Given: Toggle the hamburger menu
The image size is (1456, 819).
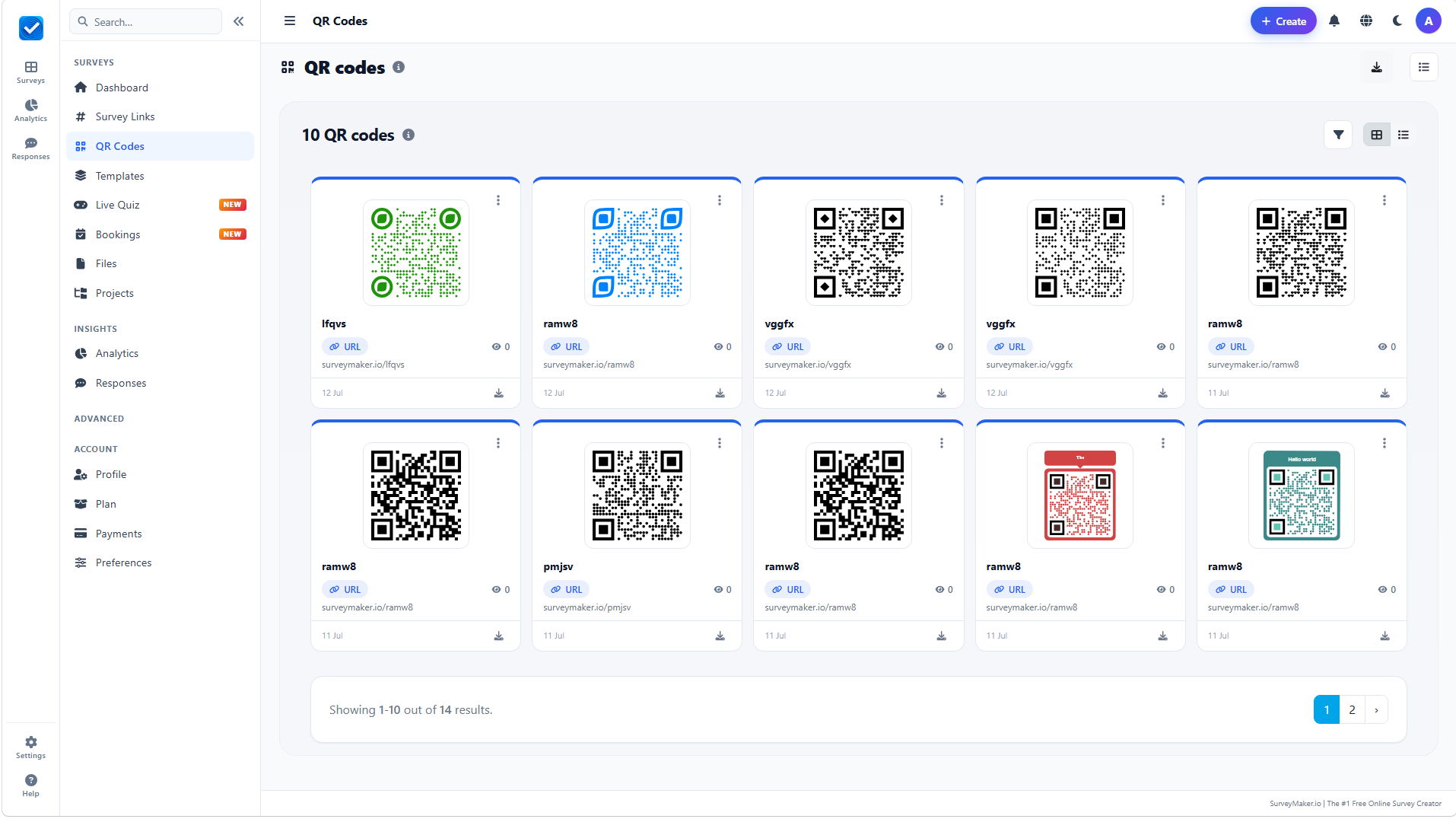Looking at the screenshot, I should (x=290, y=21).
